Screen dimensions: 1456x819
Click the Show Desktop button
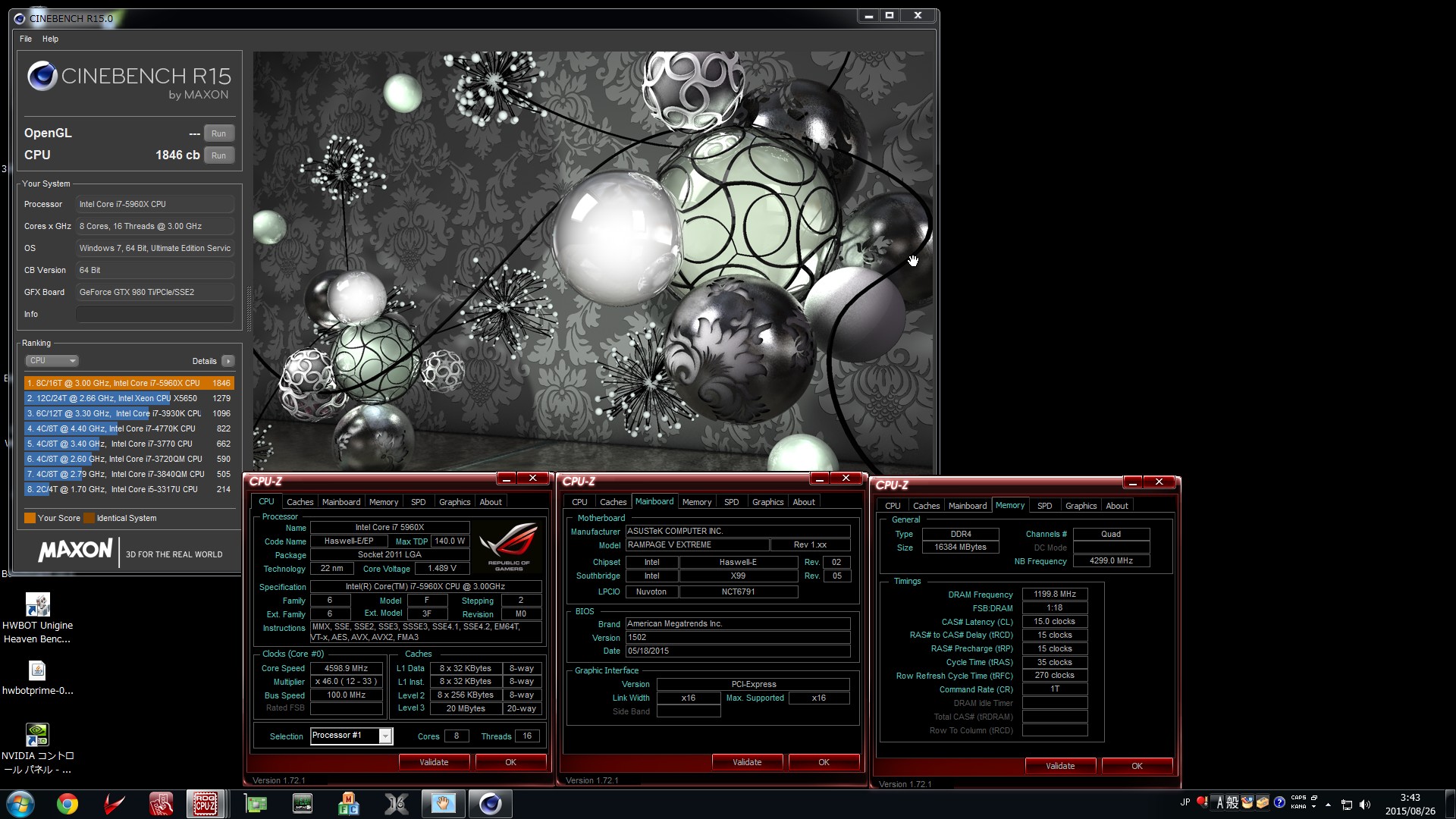pyautogui.click(x=1449, y=804)
